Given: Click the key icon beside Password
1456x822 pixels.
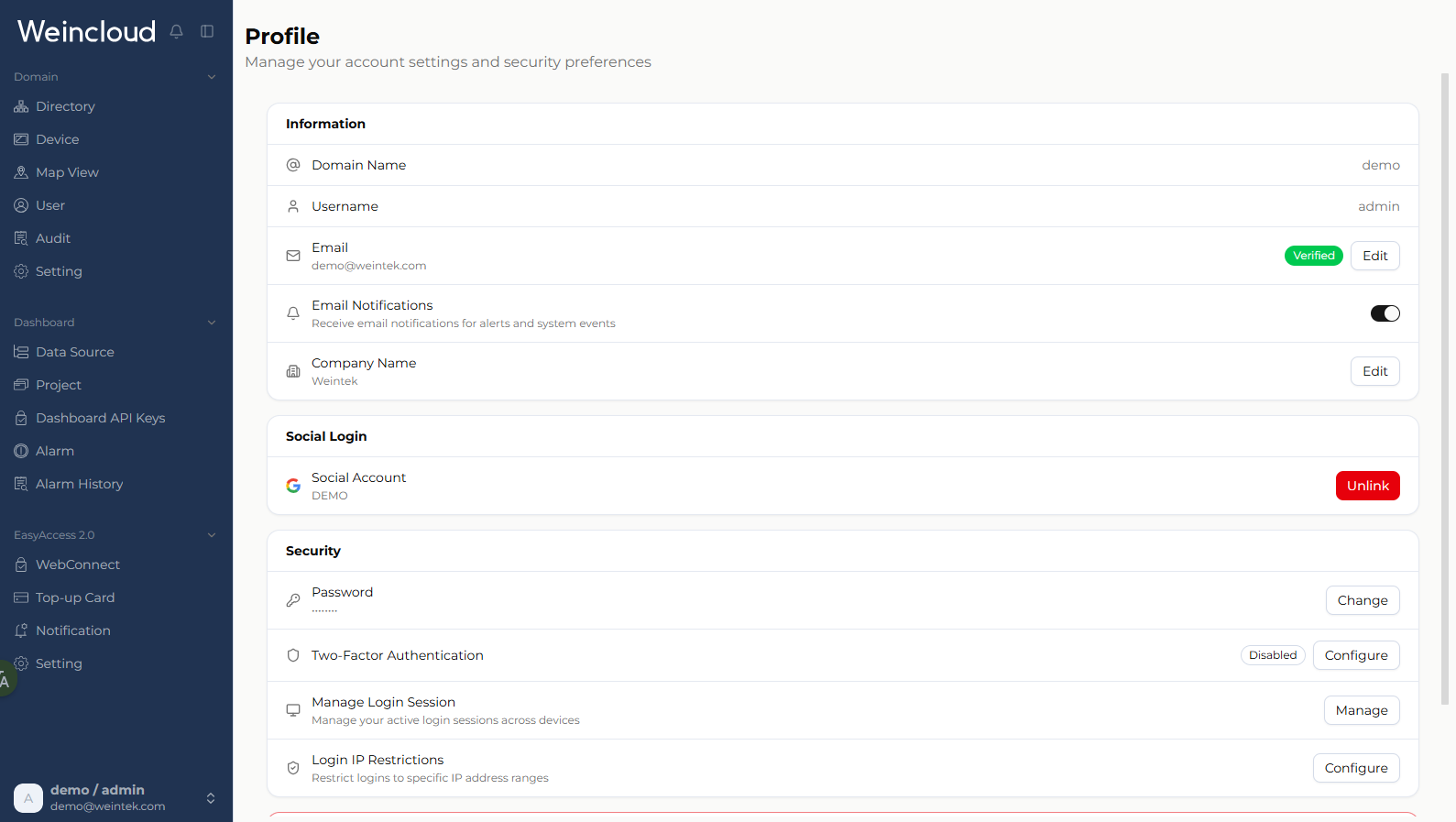Looking at the screenshot, I should coord(293,600).
